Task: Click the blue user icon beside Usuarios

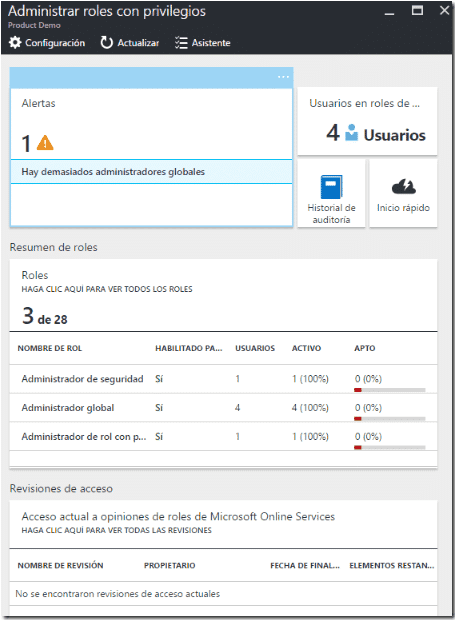Action: pyautogui.click(x=351, y=133)
